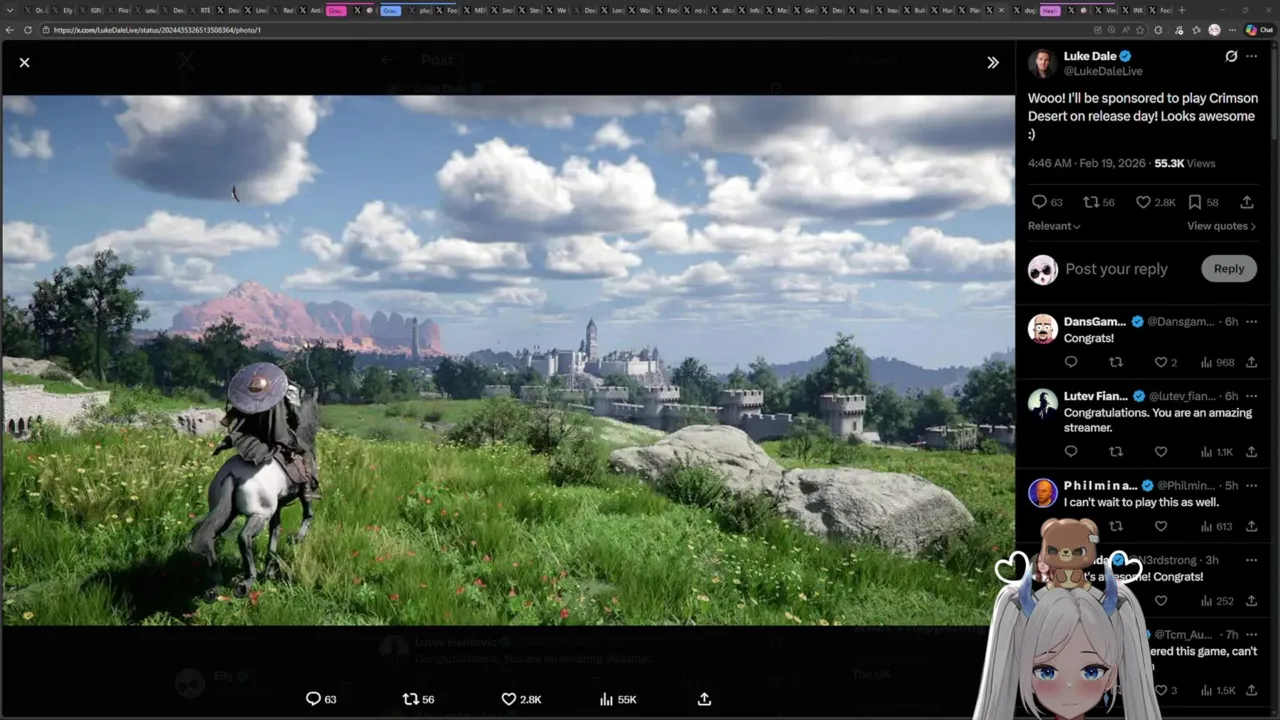Open the Chat button in browser toolbar

click(x=1259, y=30)
